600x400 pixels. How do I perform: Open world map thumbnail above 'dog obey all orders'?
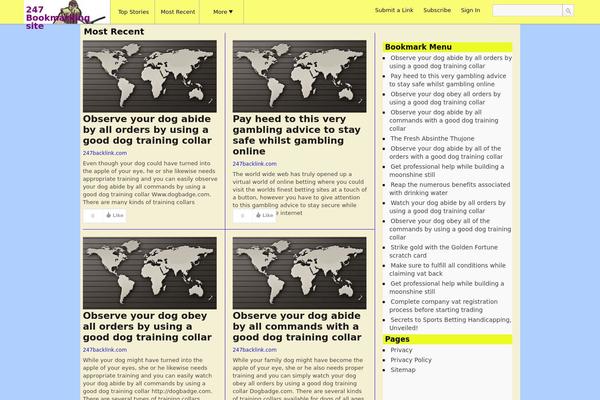(150, 273)
